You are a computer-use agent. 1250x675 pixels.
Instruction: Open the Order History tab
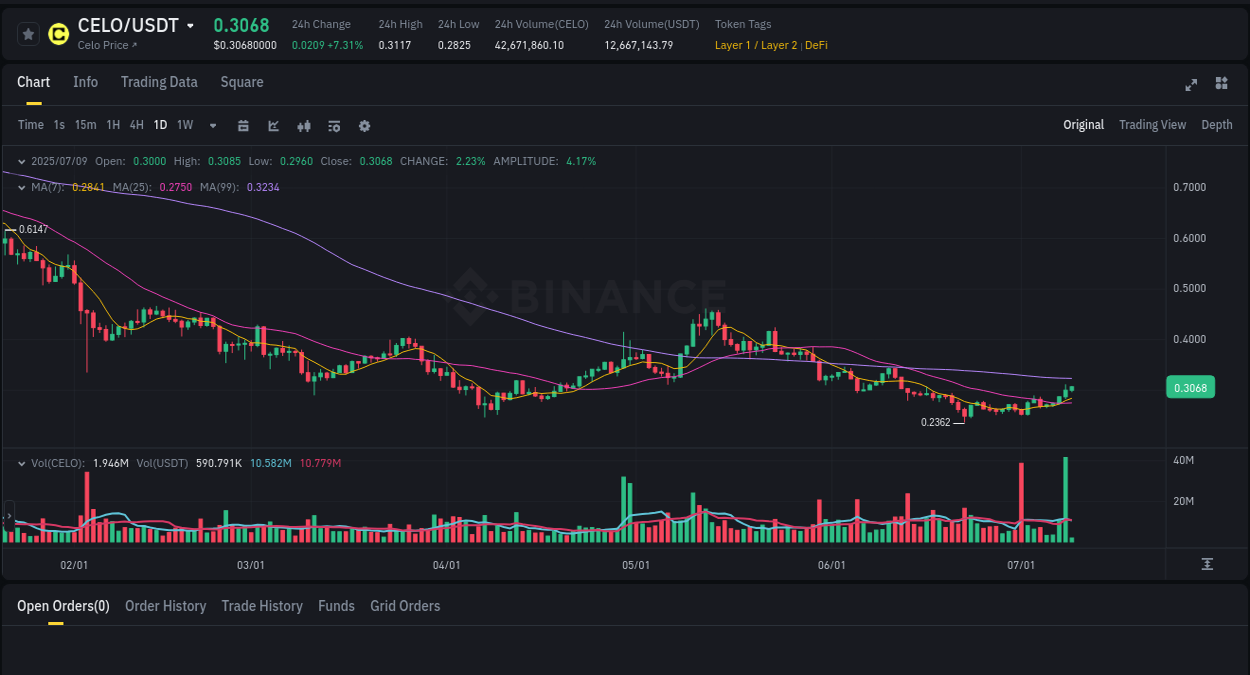(166, 606)
